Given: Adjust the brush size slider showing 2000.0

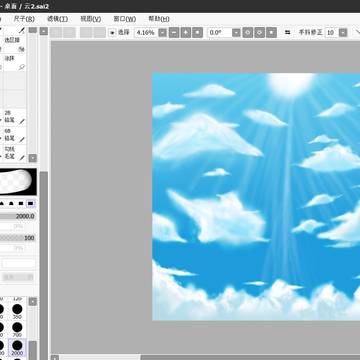Looking at the screenshot, I should tap(18, 216).
